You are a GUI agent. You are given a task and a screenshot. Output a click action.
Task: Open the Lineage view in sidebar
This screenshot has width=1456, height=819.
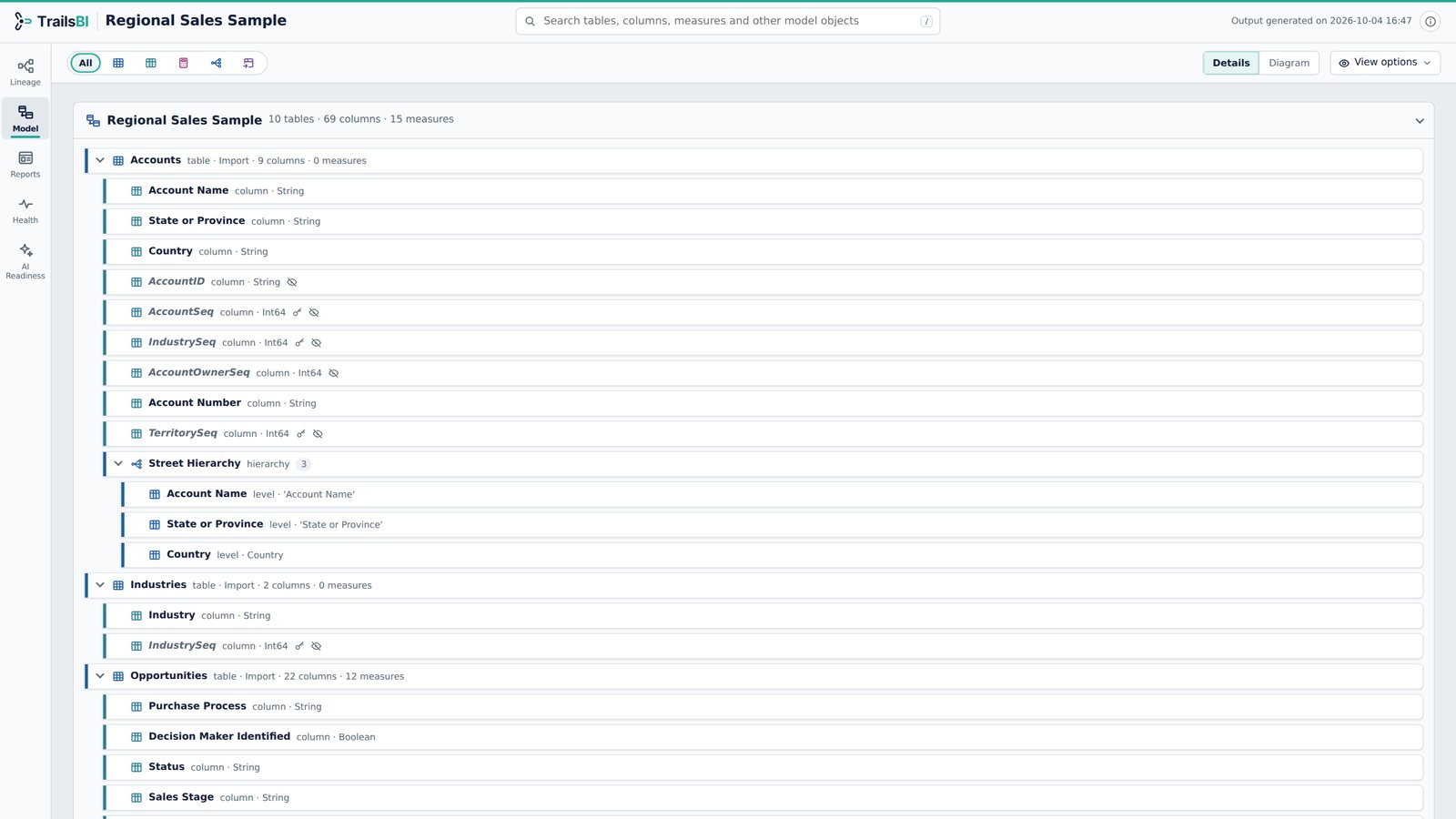click(25, 72)
